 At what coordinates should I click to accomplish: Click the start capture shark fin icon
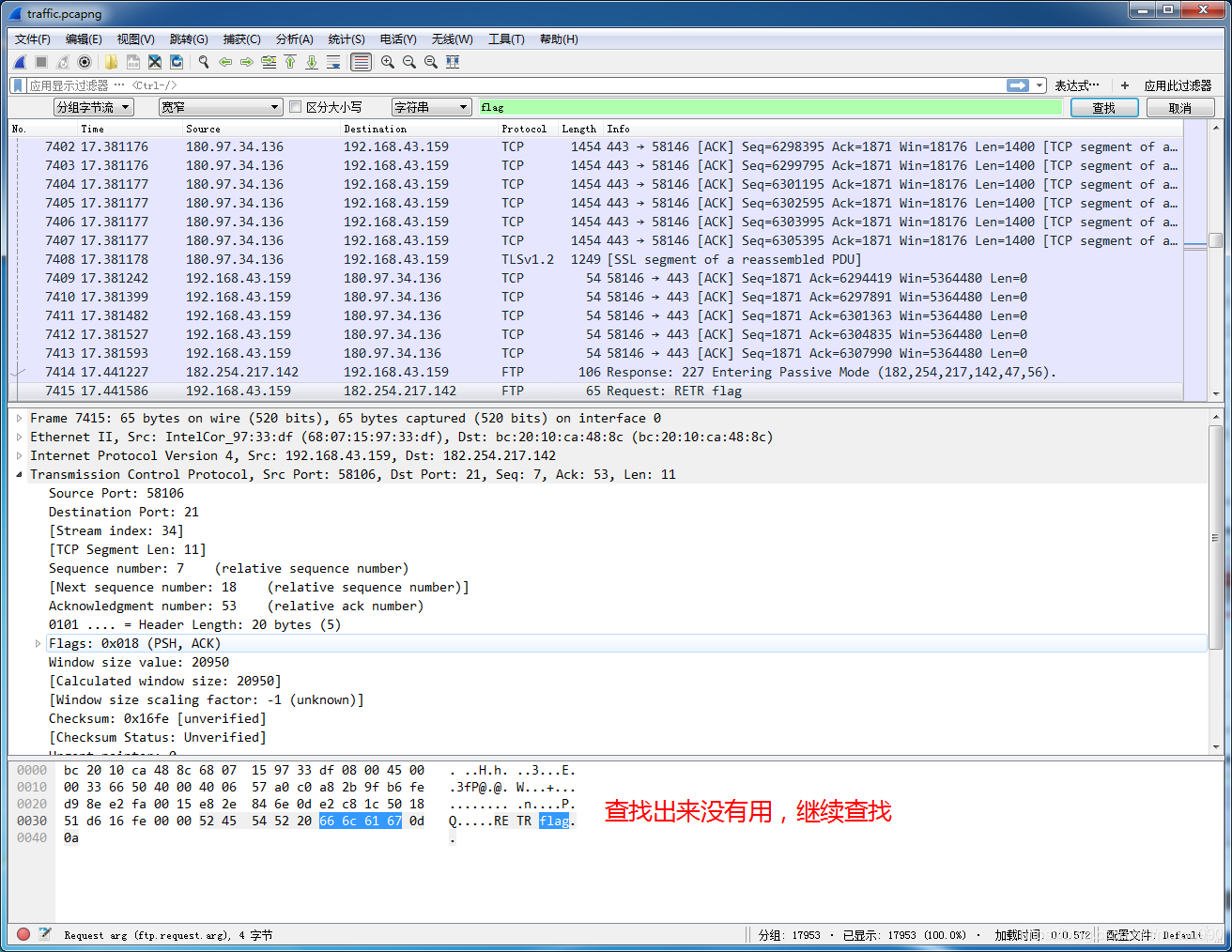20,62
